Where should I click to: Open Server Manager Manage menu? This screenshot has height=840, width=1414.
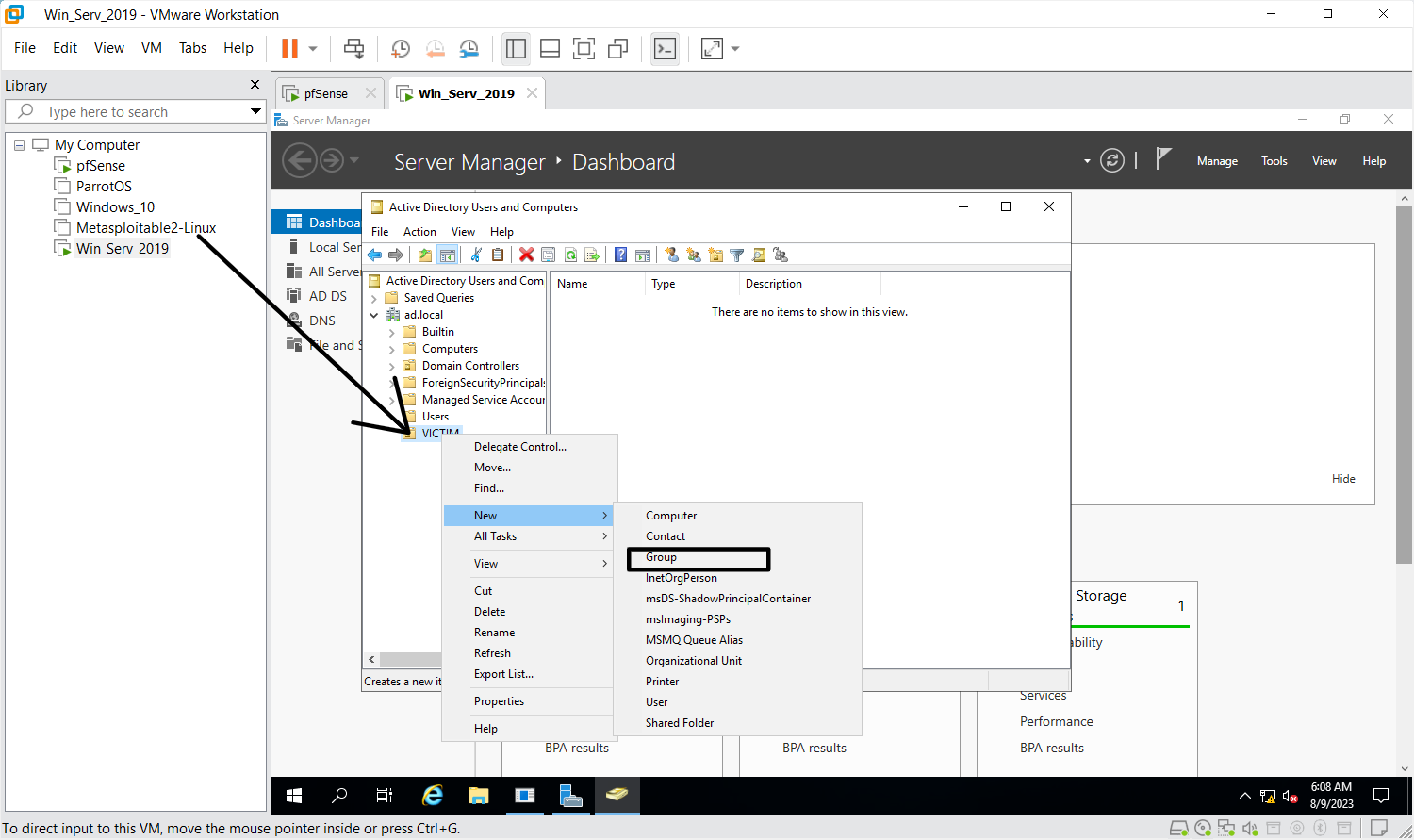pos(1217,161)
